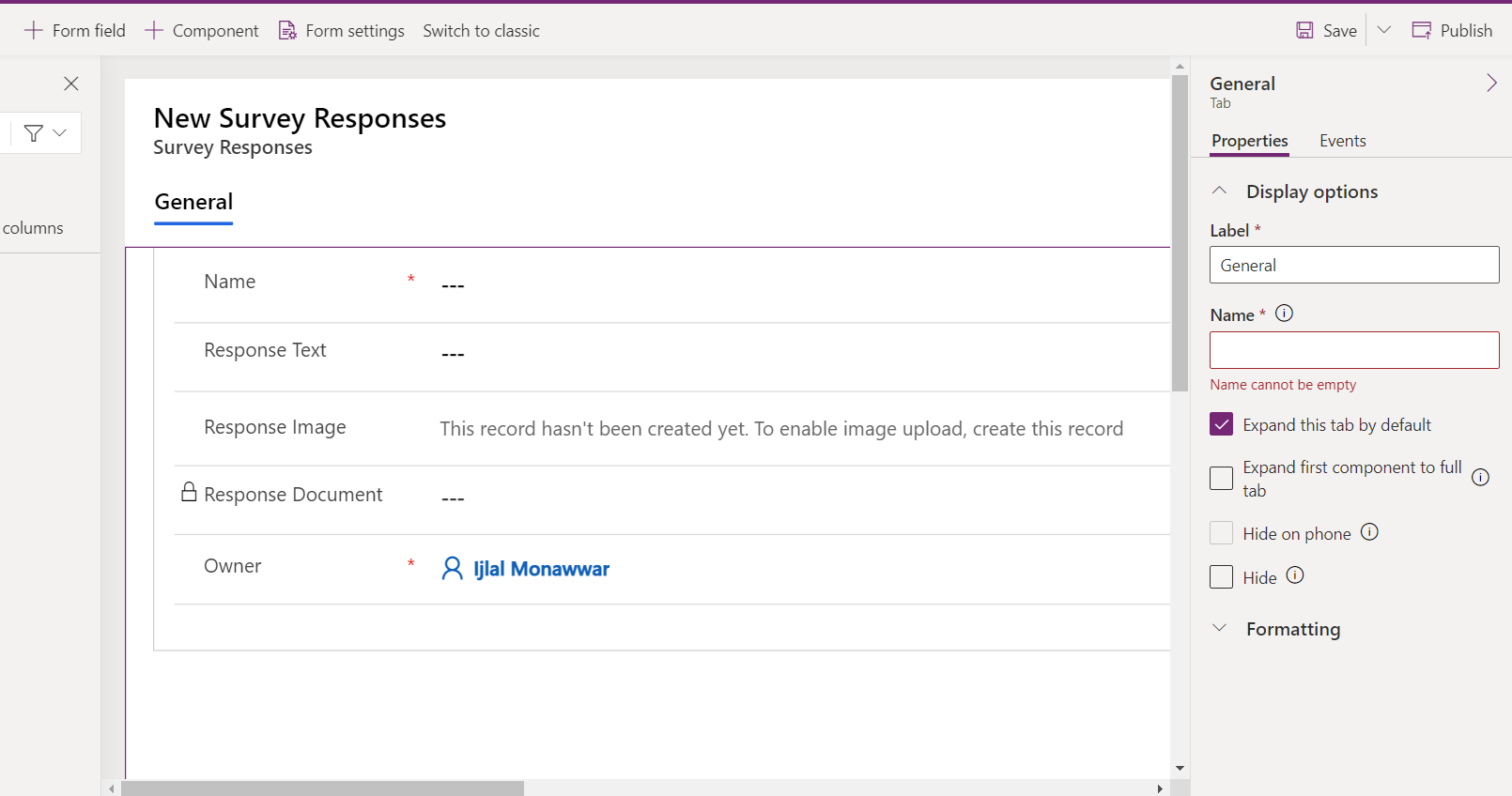Uncheck Expand this tab by default

[1221, 425]
